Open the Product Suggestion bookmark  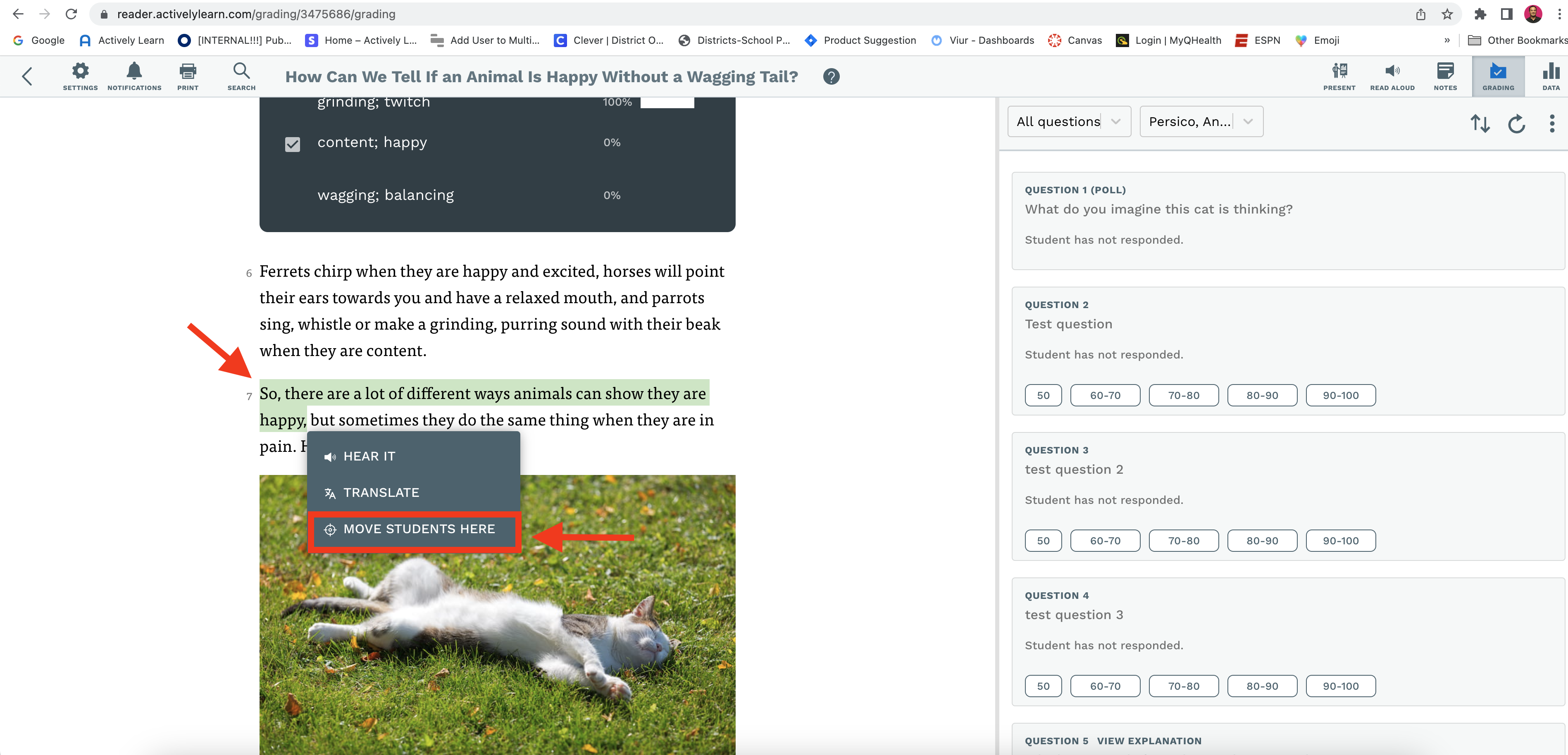point(860,40)
